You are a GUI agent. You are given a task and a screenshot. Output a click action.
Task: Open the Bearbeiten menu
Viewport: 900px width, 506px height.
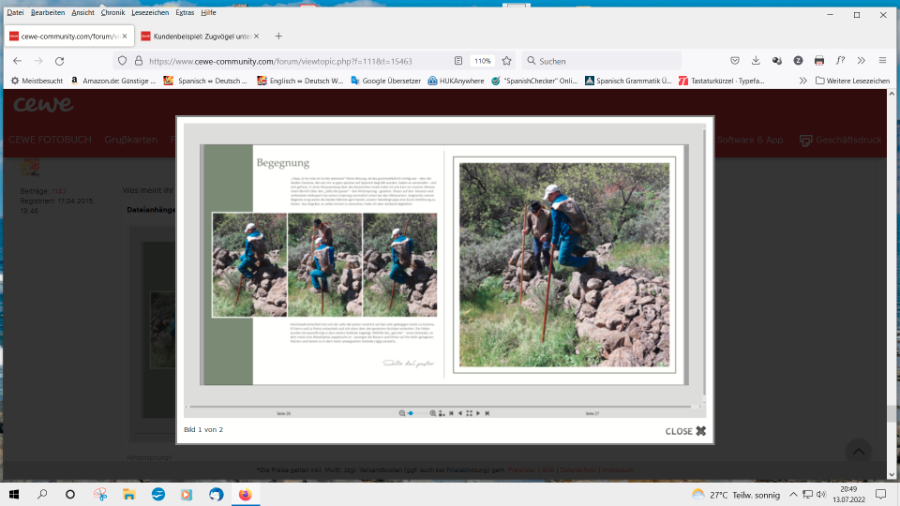48,13
